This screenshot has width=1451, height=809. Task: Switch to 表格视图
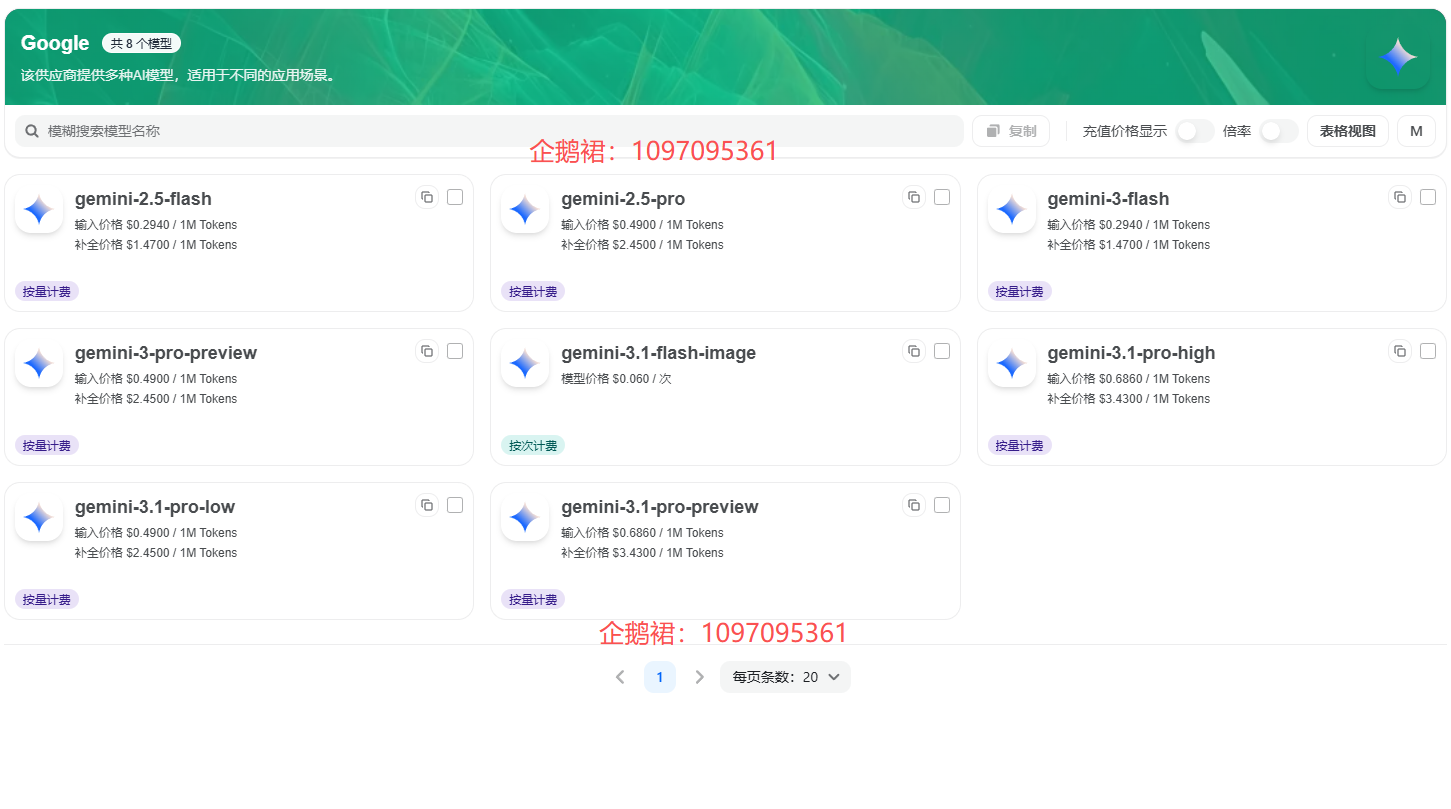pos(1347,131)
